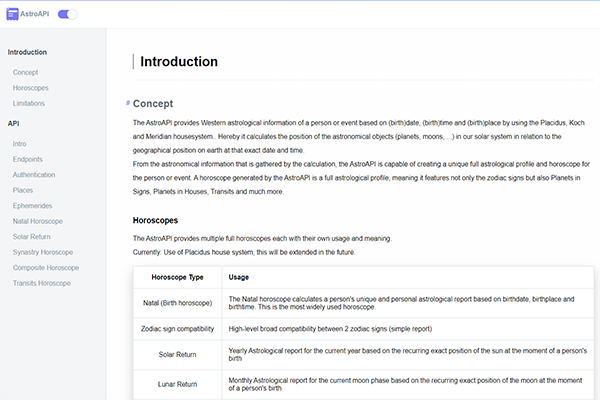Click the AstroAPI brand text

35,14
